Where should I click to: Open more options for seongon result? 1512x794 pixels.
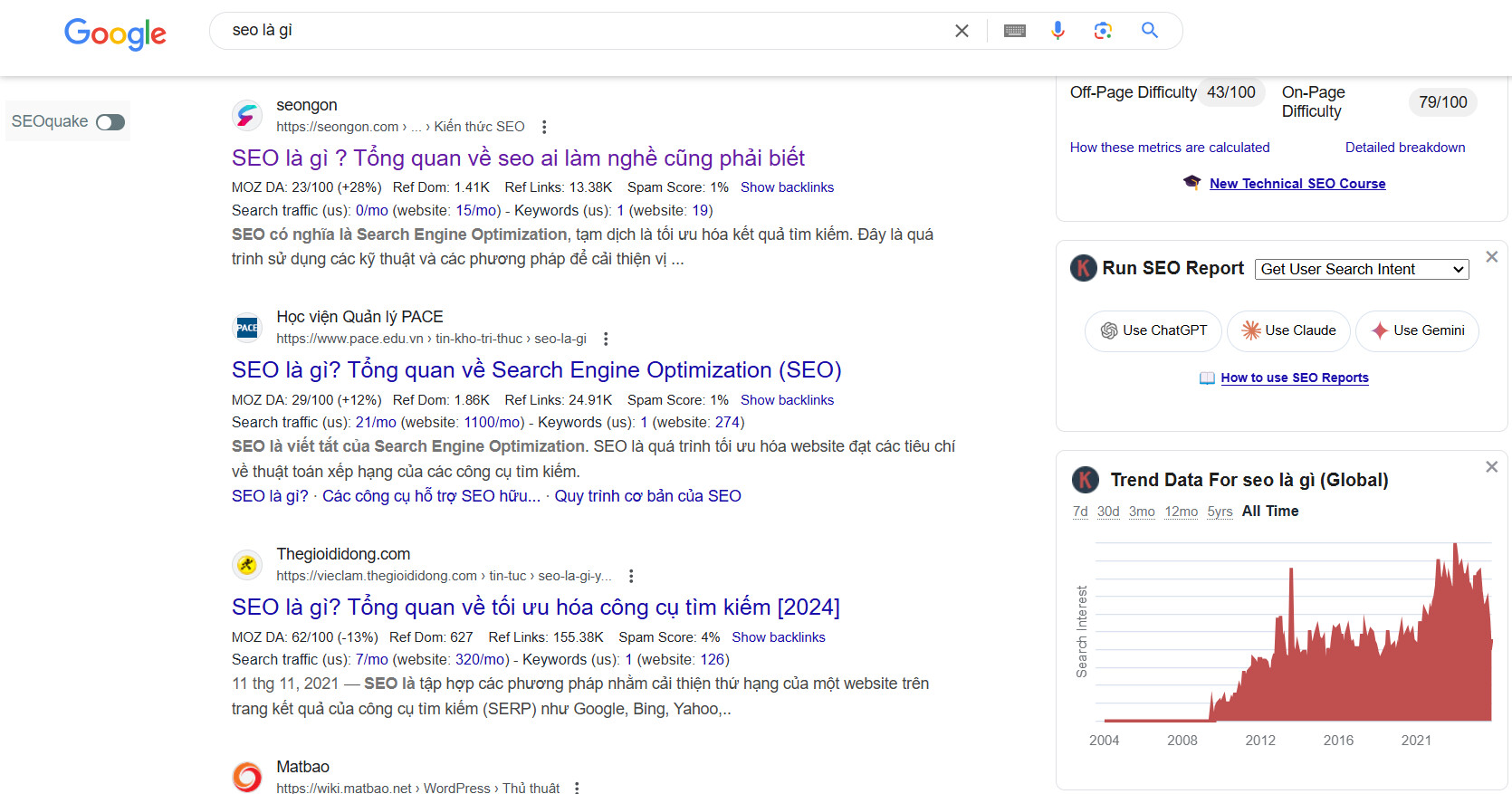pyautogui.click(x=544, y=127)
